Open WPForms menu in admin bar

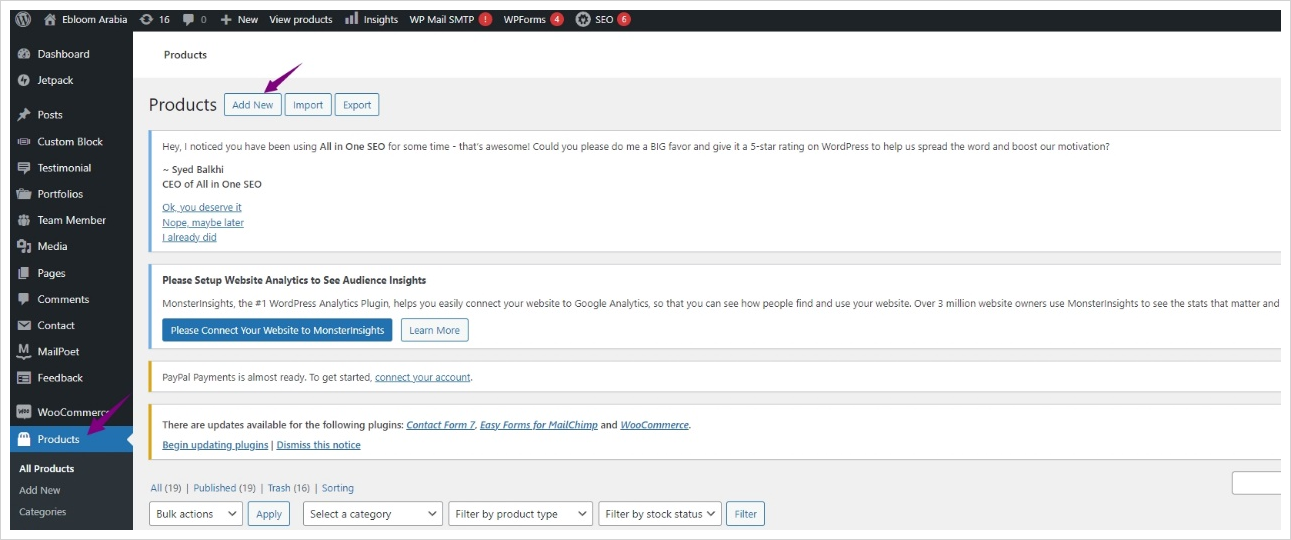tap(524, 19)
